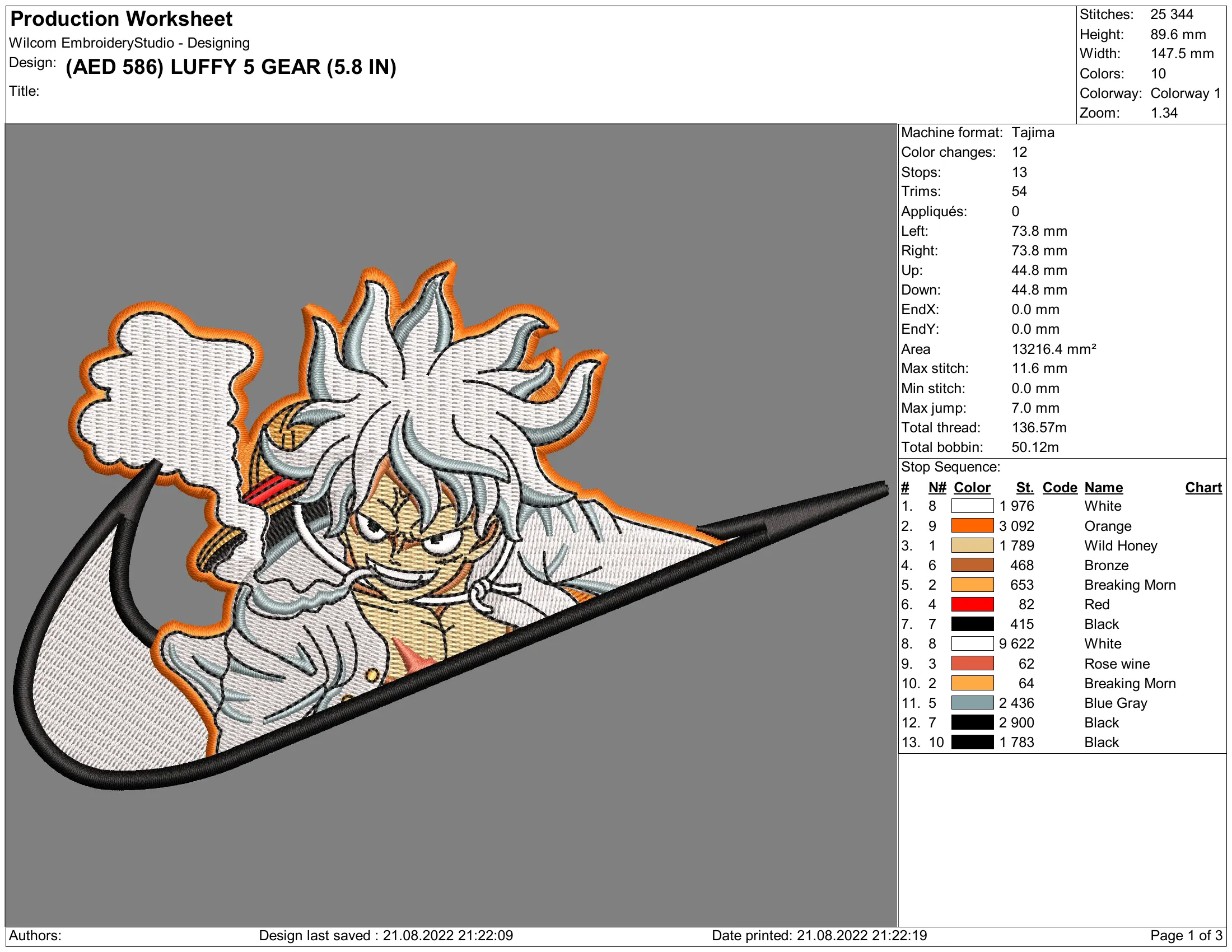Click the orange swatch in stop row 2

[973, 526]
